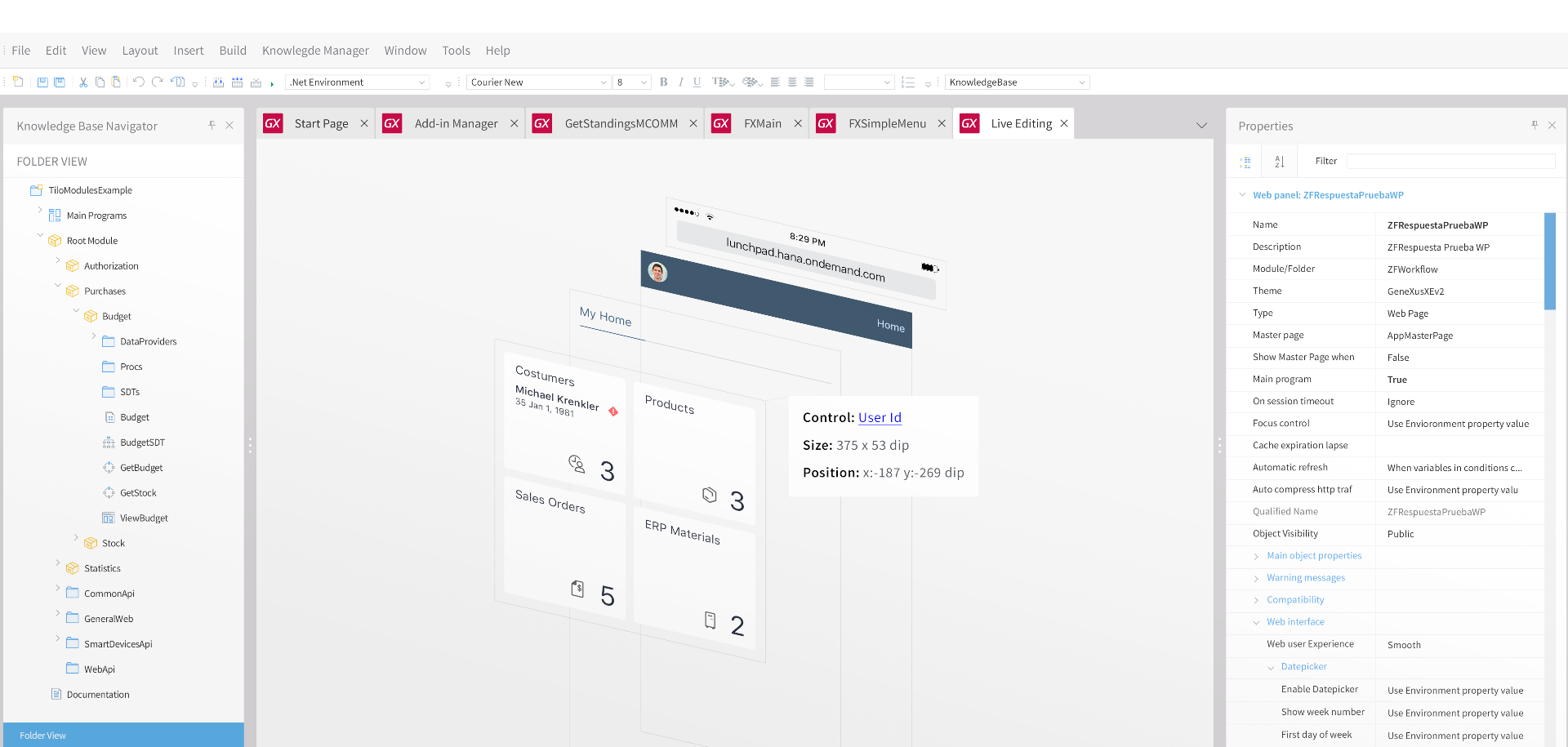
Task: Toggle Italic formatting
Action: 680,82
